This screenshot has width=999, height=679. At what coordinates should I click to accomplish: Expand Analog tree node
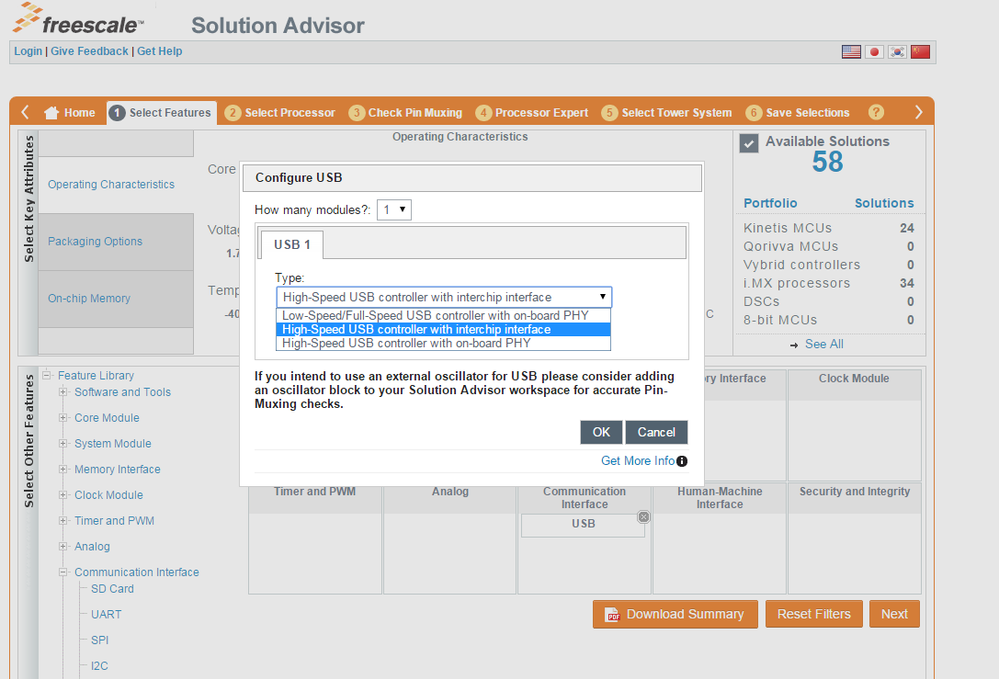point(62,547)
